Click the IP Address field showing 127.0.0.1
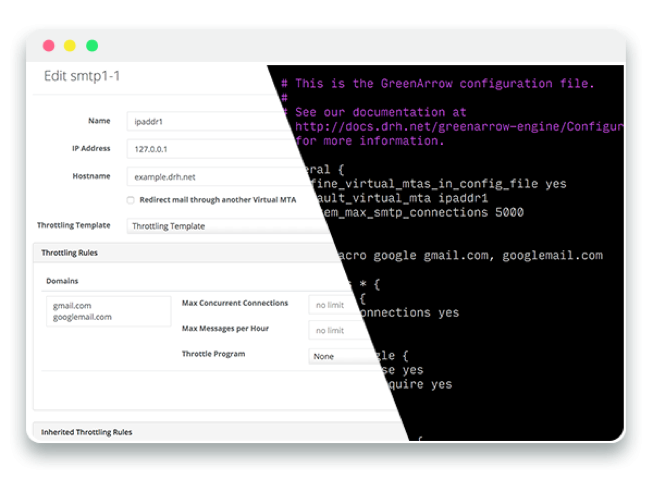652x479 pixels. (x=212, y=149)
